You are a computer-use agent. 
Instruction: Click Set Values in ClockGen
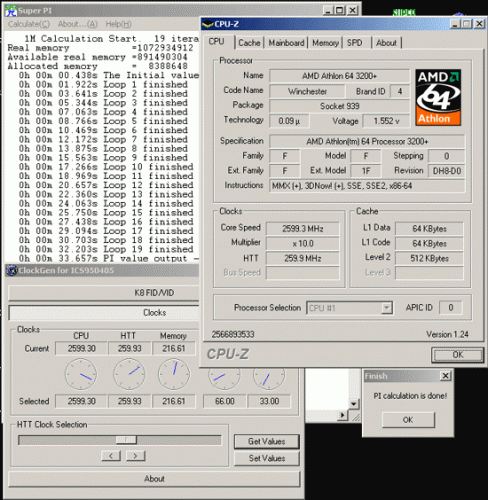pyautogui.click(x=267, y=458)
